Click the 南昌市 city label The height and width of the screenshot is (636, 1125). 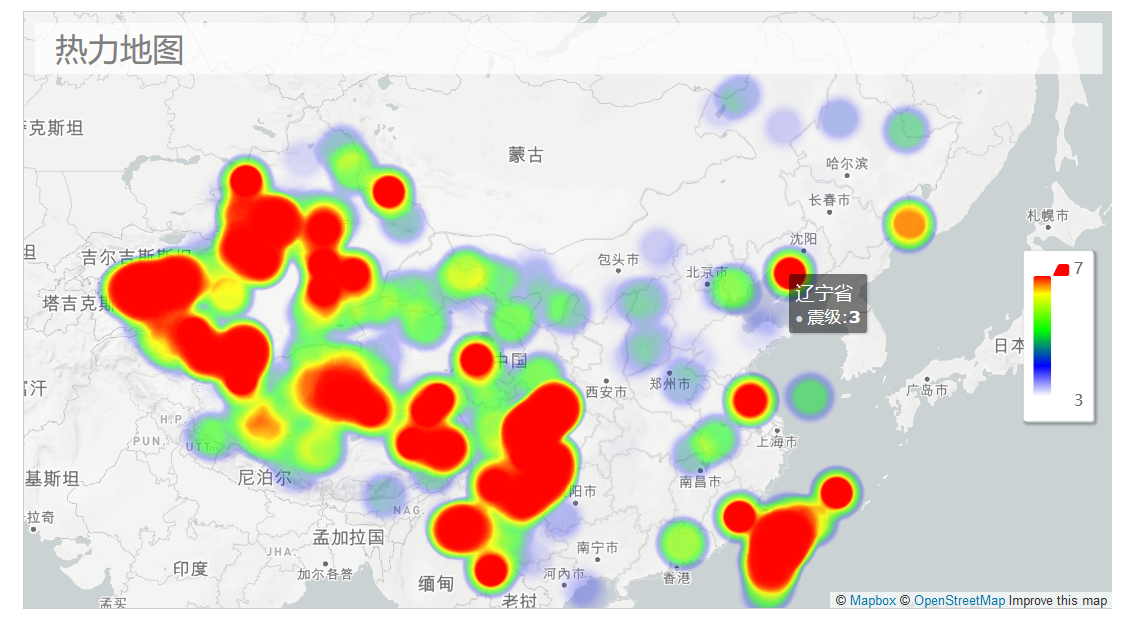pyautogui.click(x=700, y=482)
